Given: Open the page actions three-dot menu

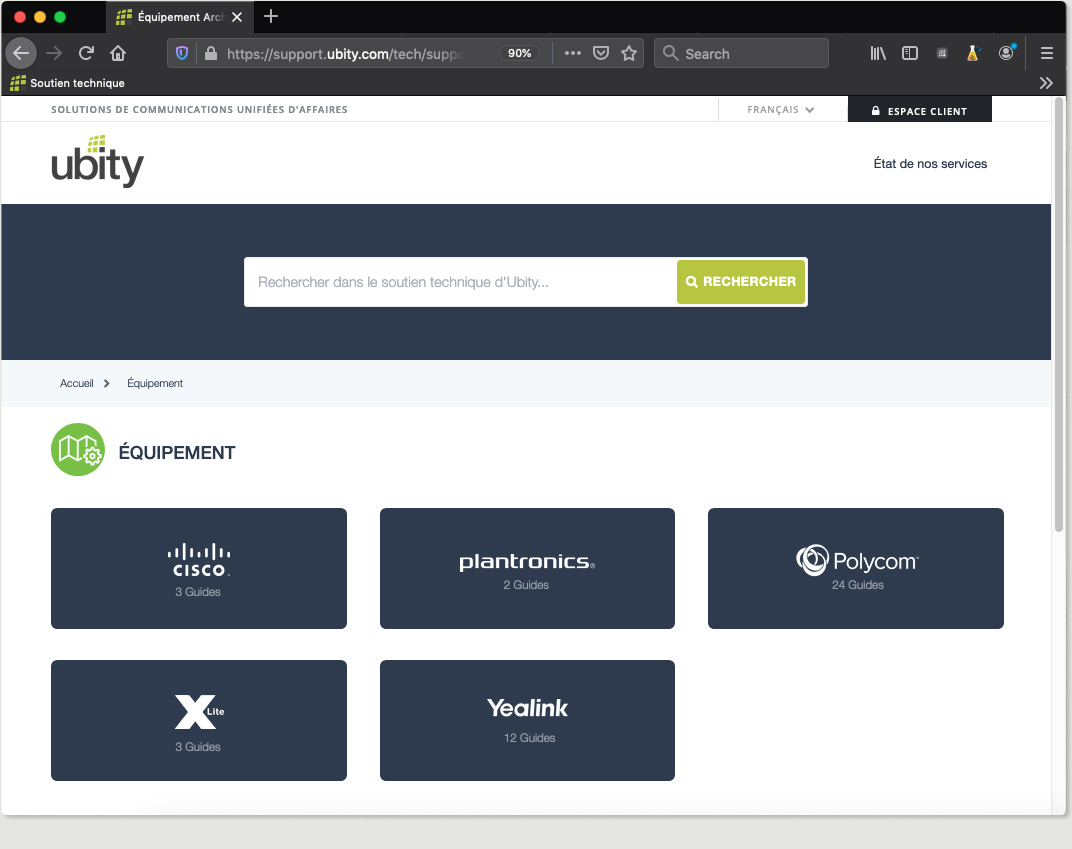Looking at the screenshot, I should pos(572,53).
